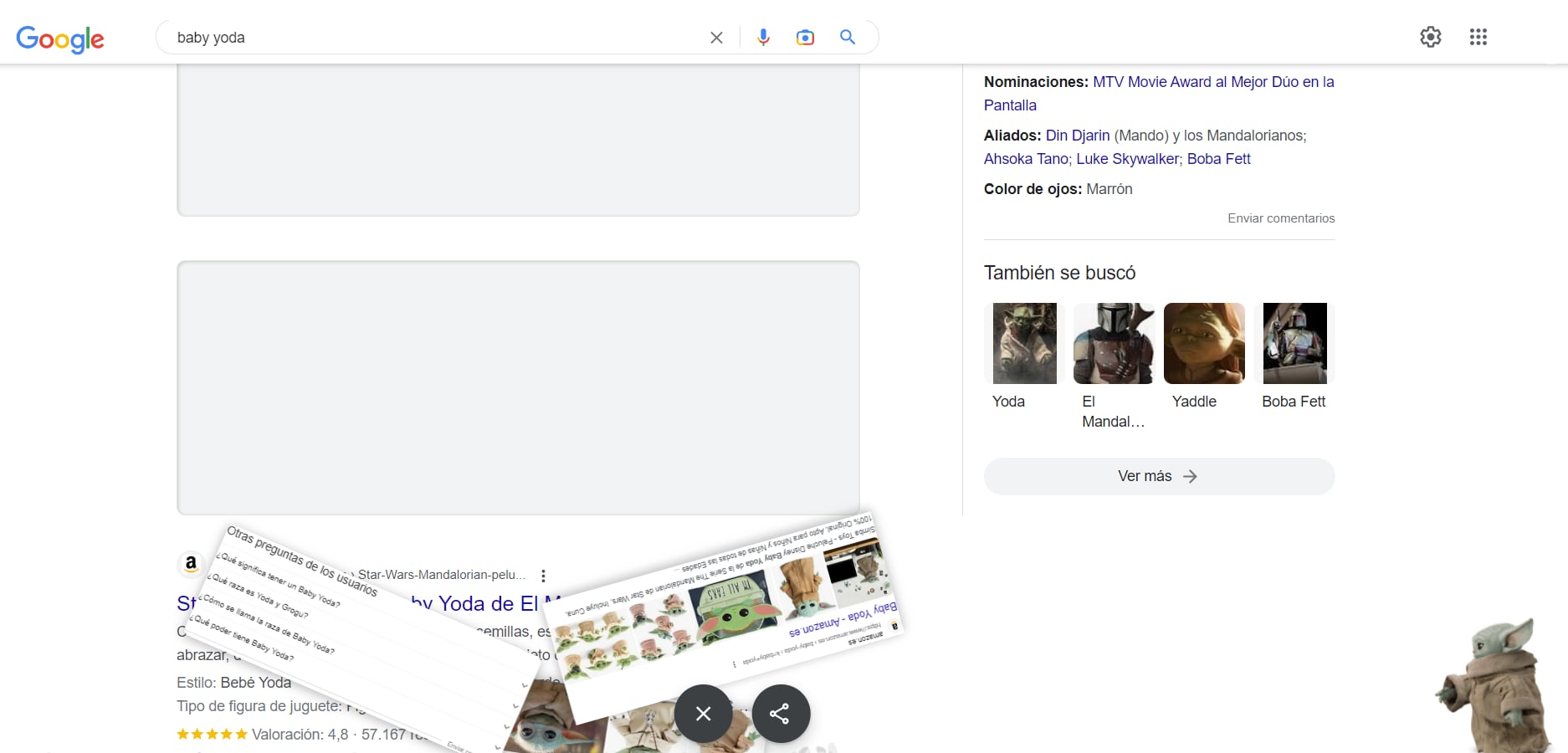Viewport: 1568px width, 753px height.
Task: Open the Google apps grid
Action: tap(1478, 37)
